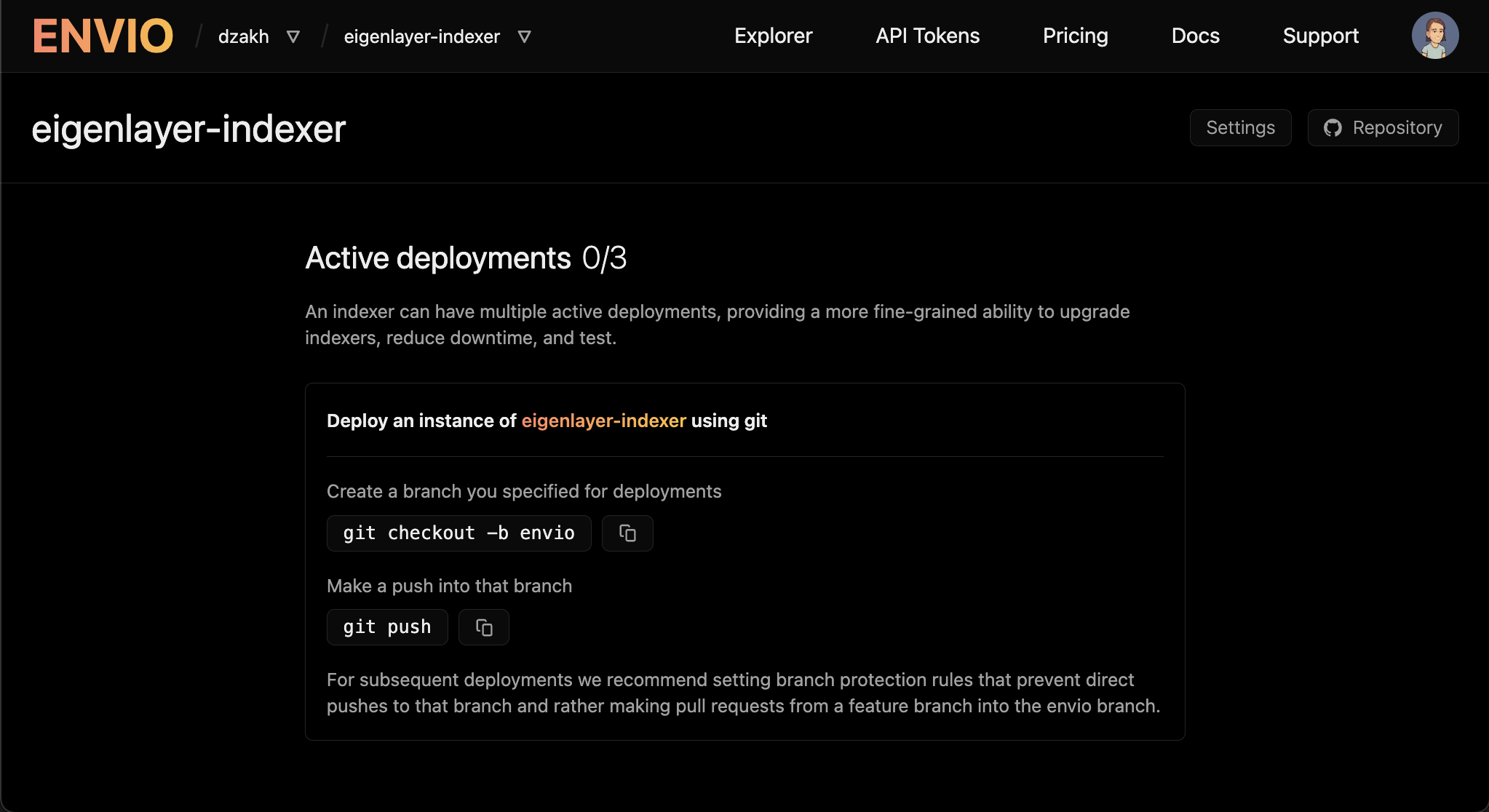Open project Settings
1489x812 pixels.
coord(1240,127)
